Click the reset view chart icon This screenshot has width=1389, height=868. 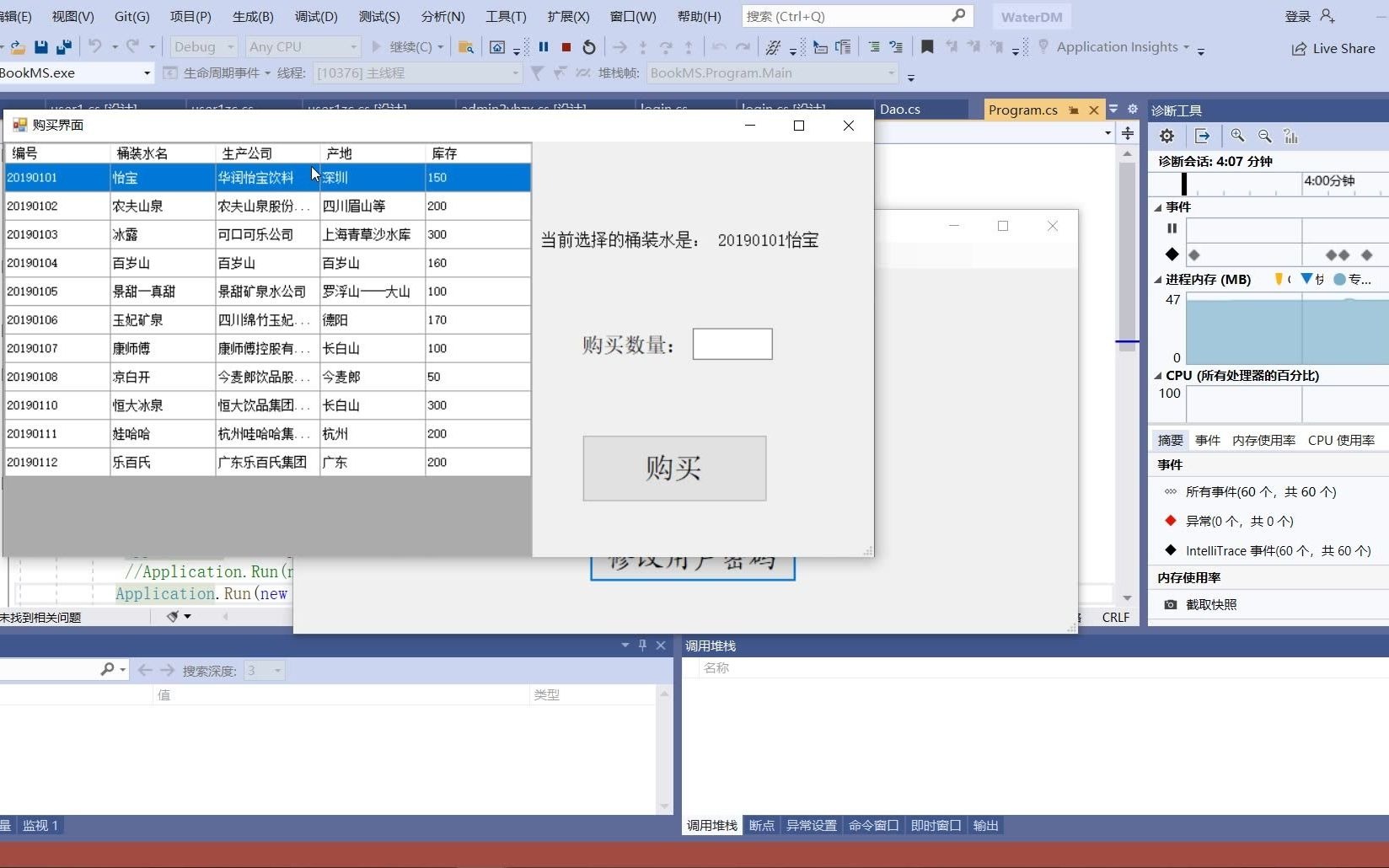(x=1290, y=136)
